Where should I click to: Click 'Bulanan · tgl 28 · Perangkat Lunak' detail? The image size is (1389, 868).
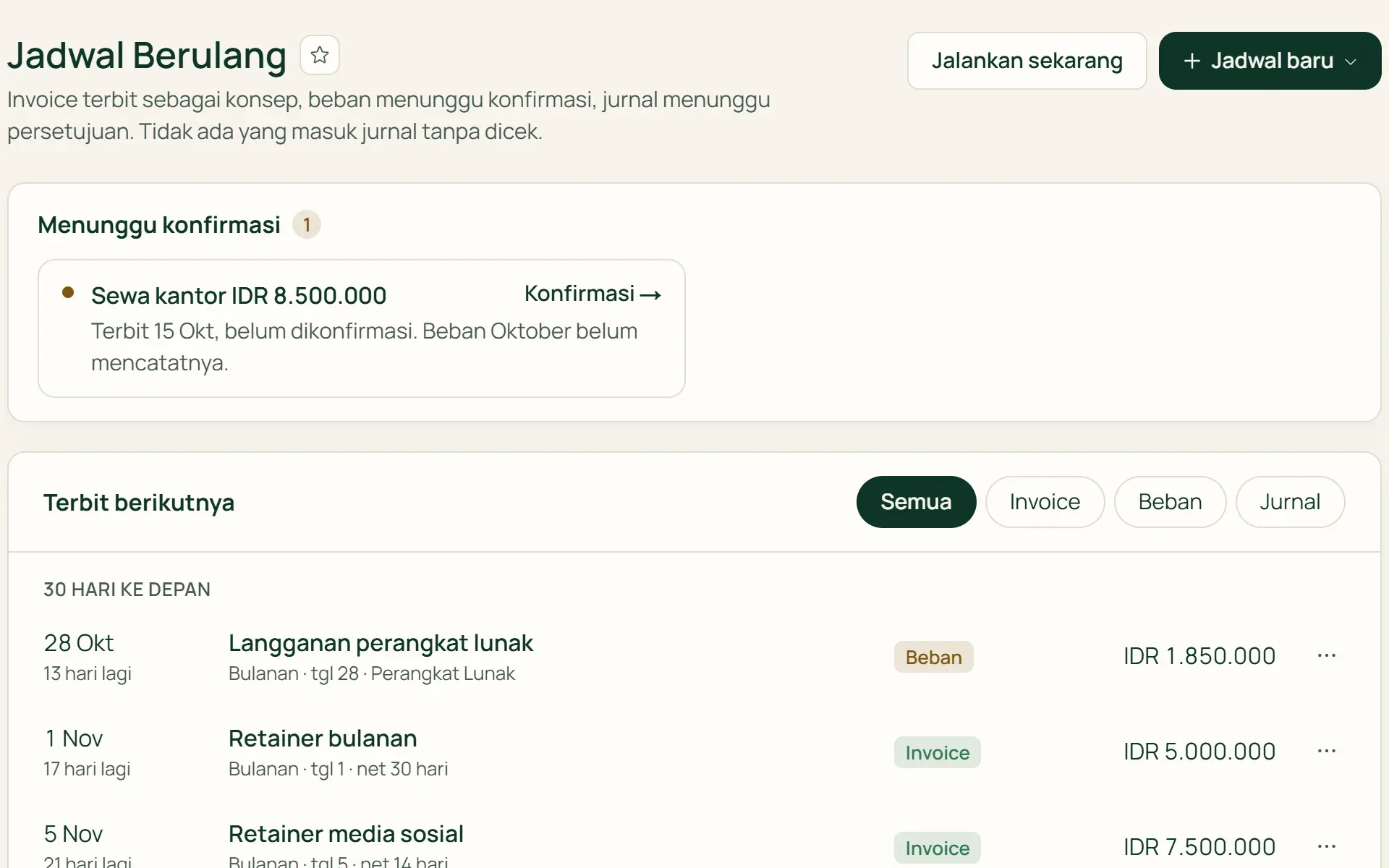pos(372,673)
